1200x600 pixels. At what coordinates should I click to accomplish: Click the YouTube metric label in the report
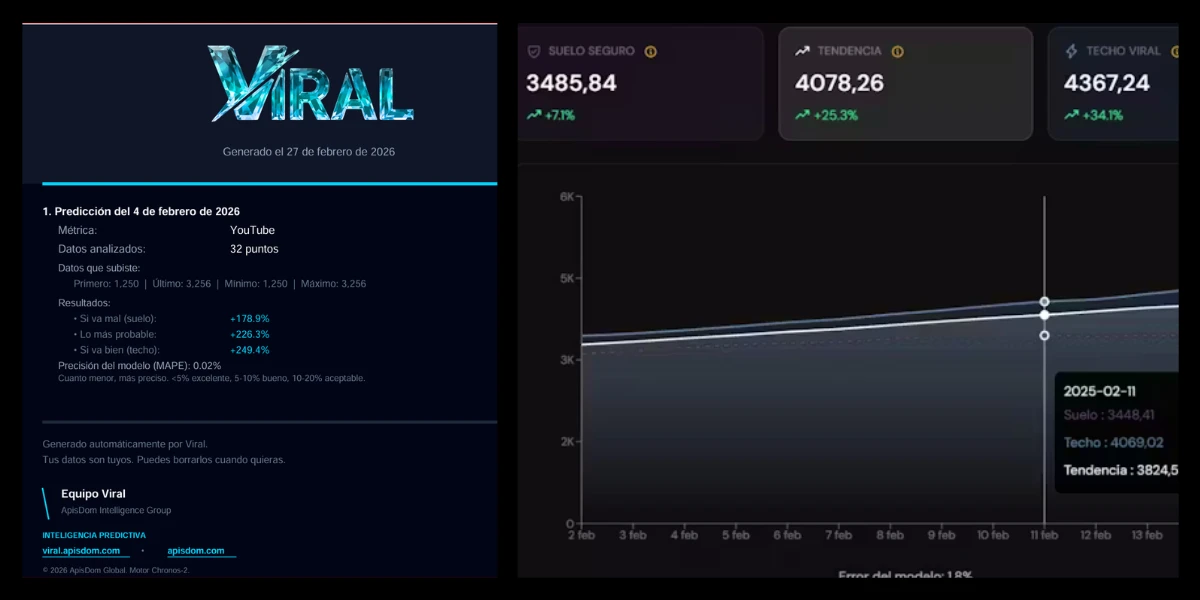pos(254,230)
